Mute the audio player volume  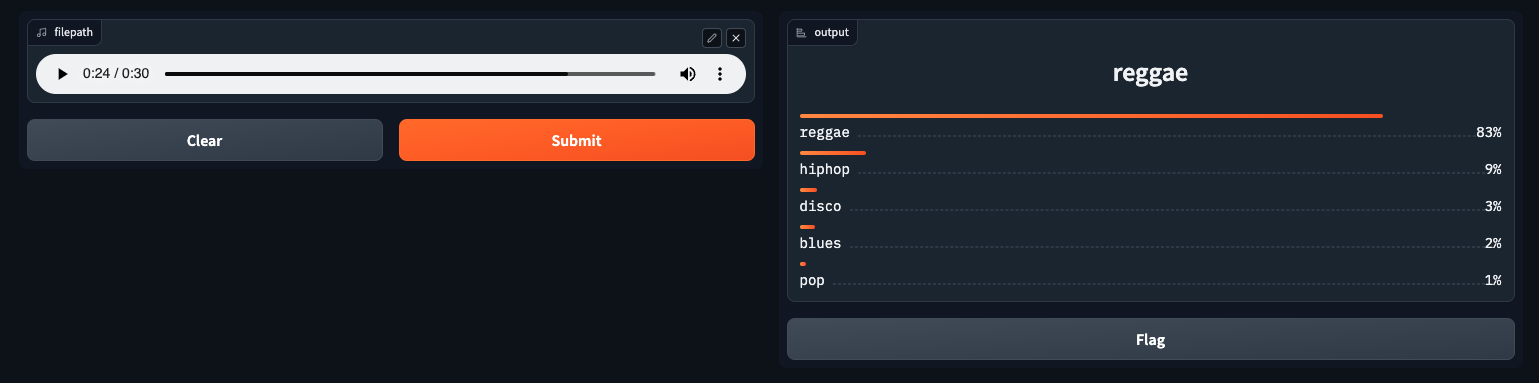[x=688, y=74]
